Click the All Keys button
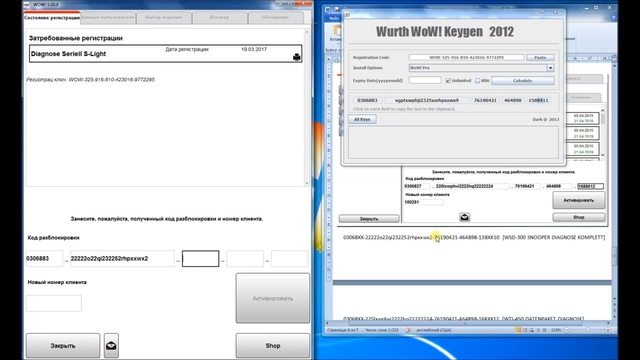 [362, 119]
